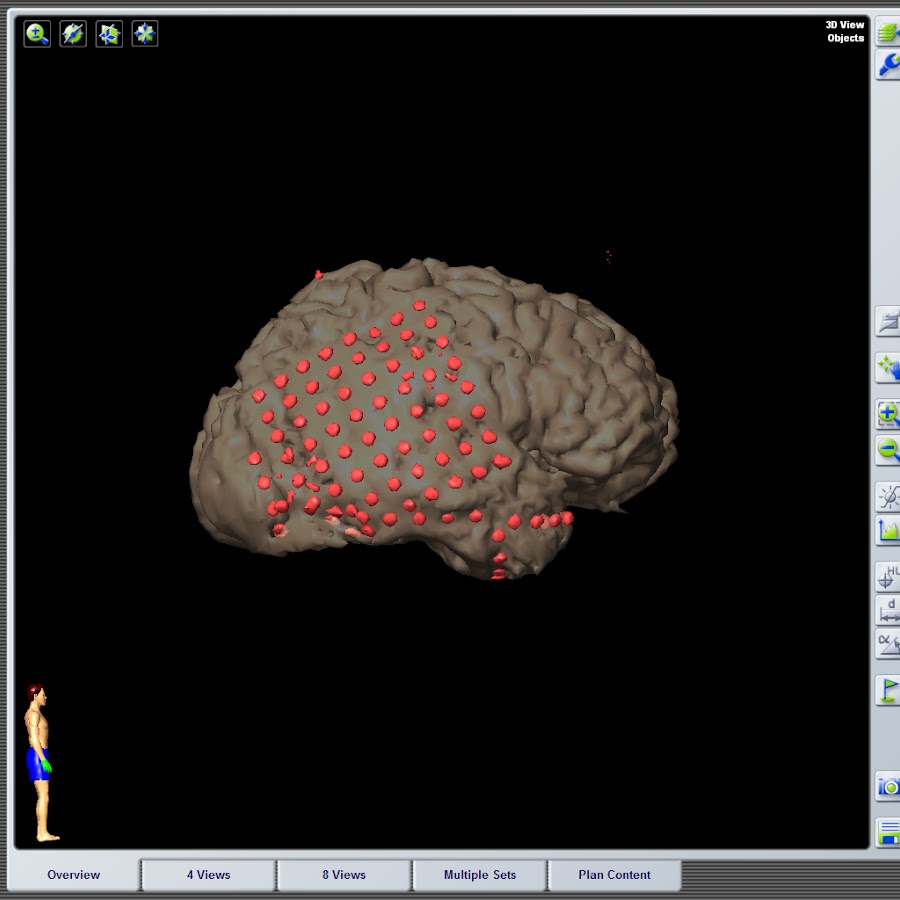Click the green plus zoom in button
This screenshot has height=900, width=900.
[x=888, y=414]
